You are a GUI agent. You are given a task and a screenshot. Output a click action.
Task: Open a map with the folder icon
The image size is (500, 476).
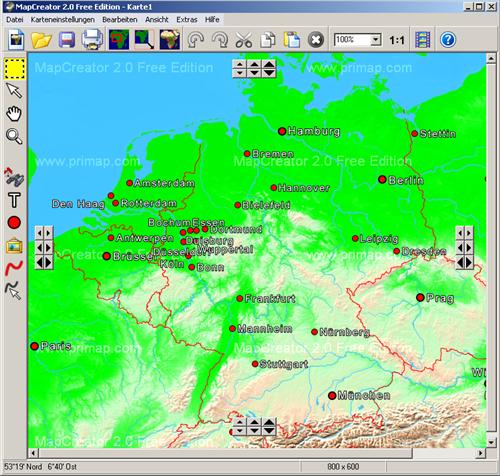click(x=41, y=40)
